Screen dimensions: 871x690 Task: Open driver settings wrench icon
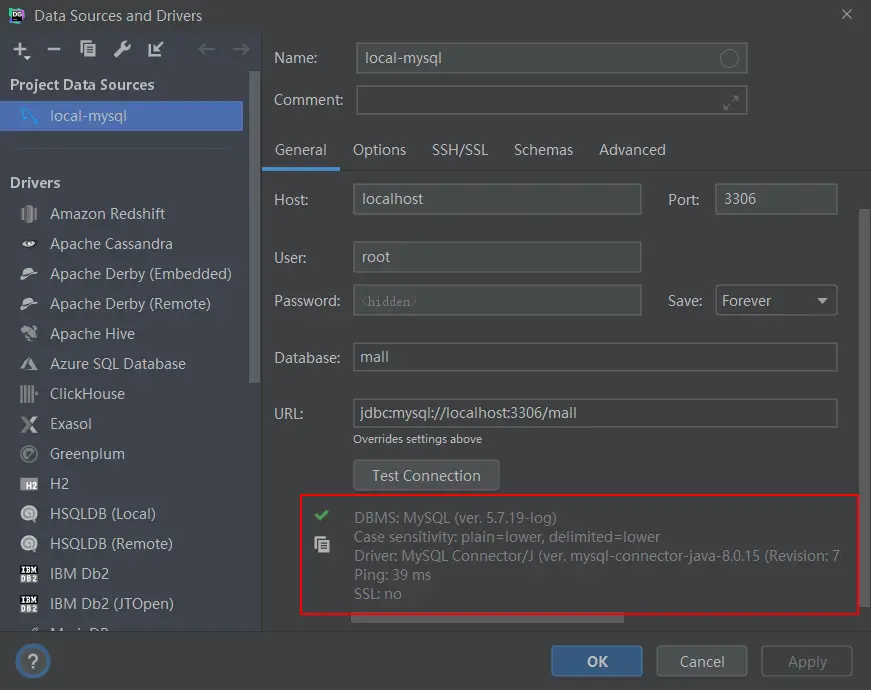click(x=122, y=49)
